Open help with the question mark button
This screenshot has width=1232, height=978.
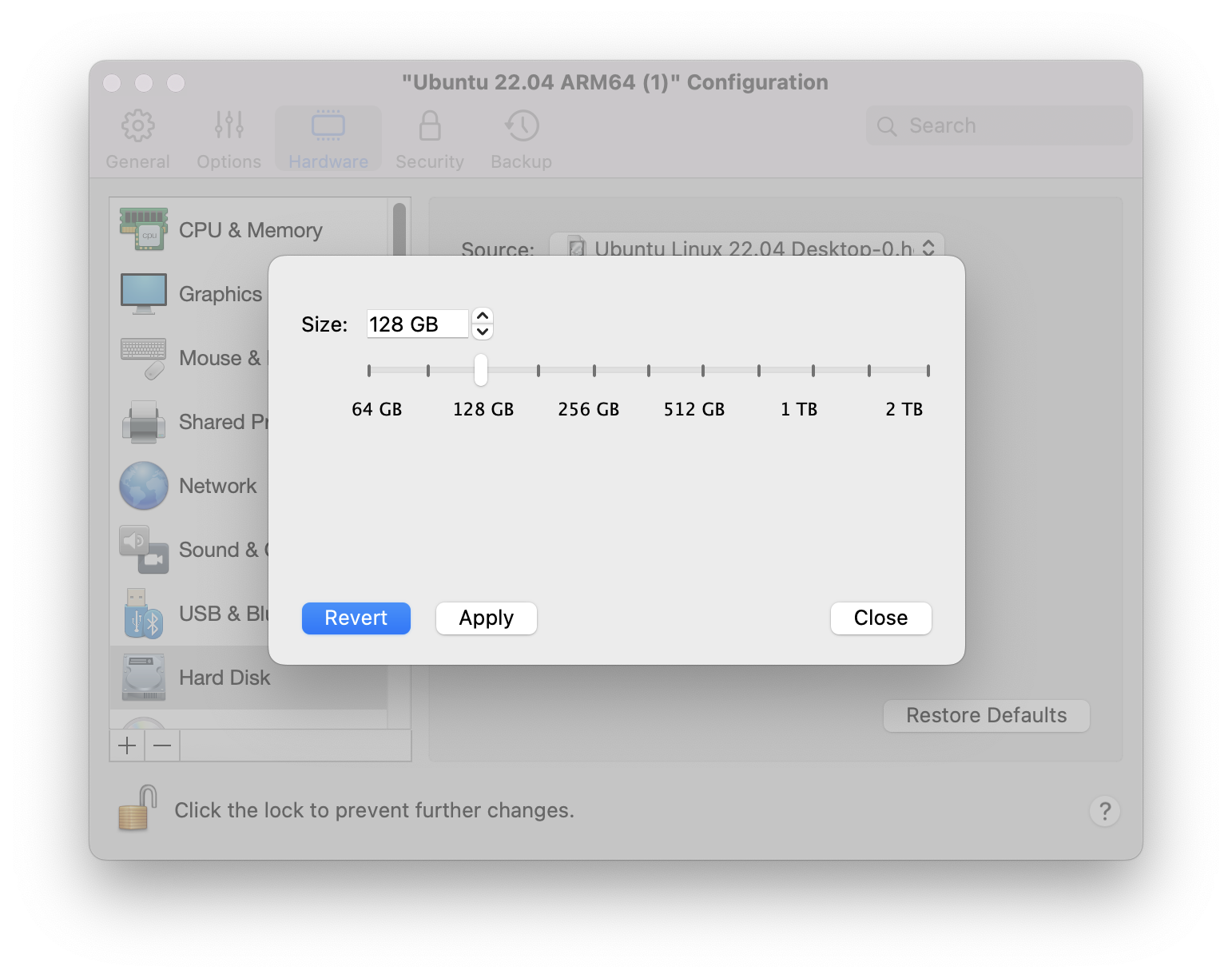point(1104,811)
